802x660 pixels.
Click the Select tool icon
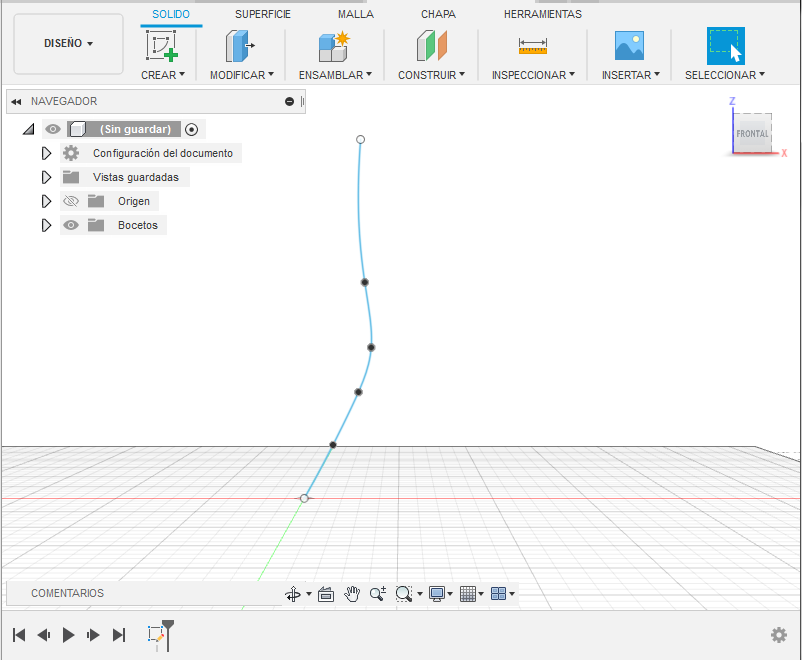(725, 46)
